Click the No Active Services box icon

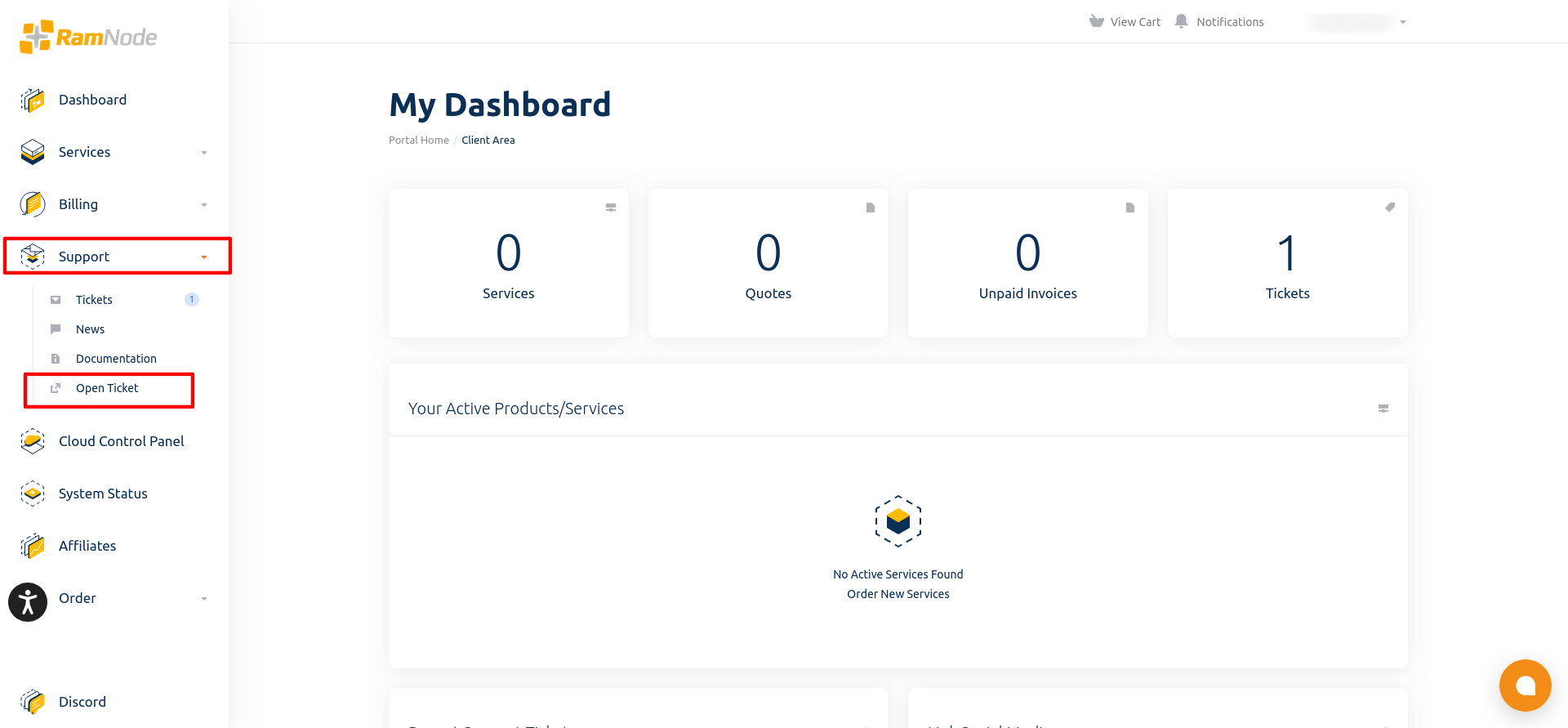[x=898, y=521]
